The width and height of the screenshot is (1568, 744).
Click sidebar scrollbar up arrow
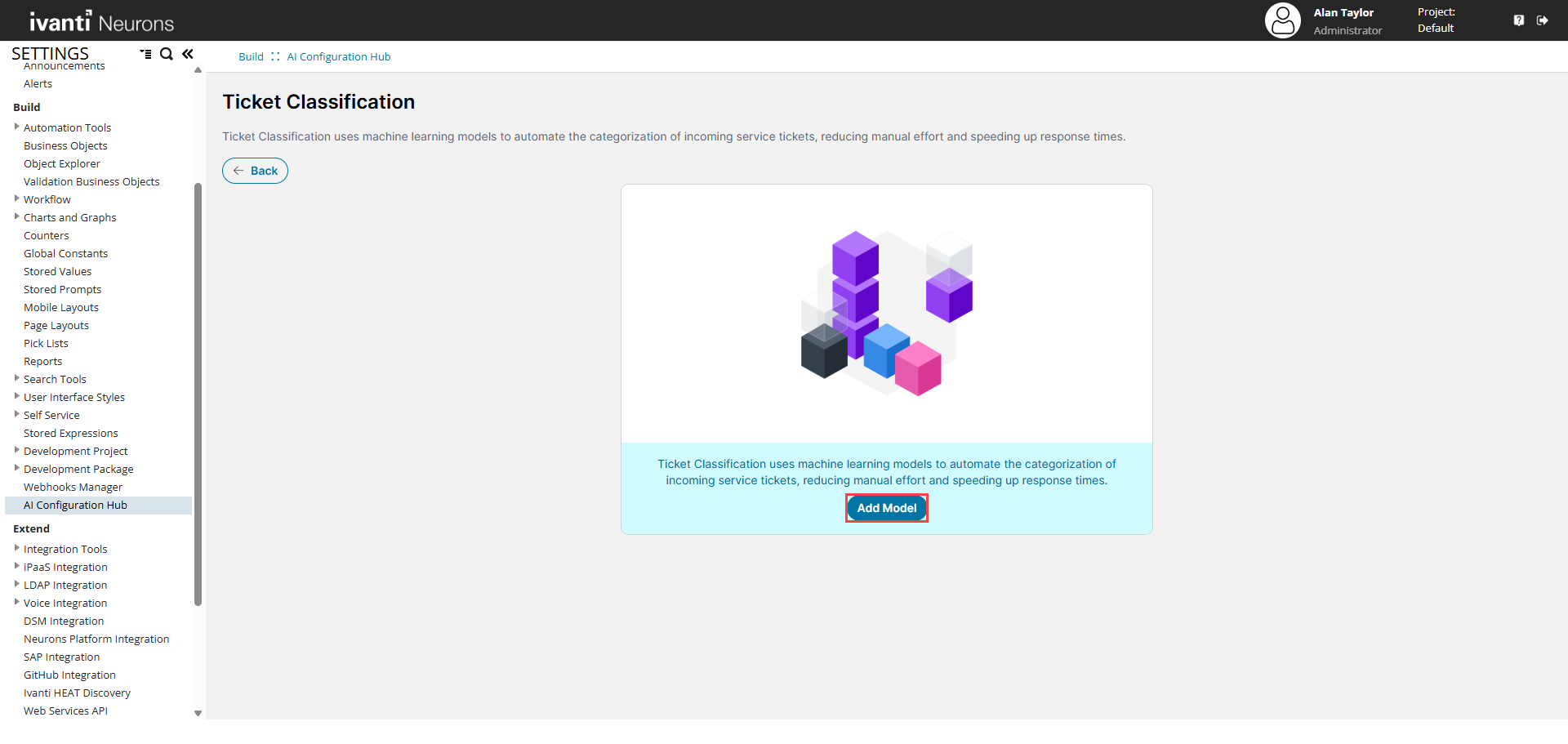(198, 70)
